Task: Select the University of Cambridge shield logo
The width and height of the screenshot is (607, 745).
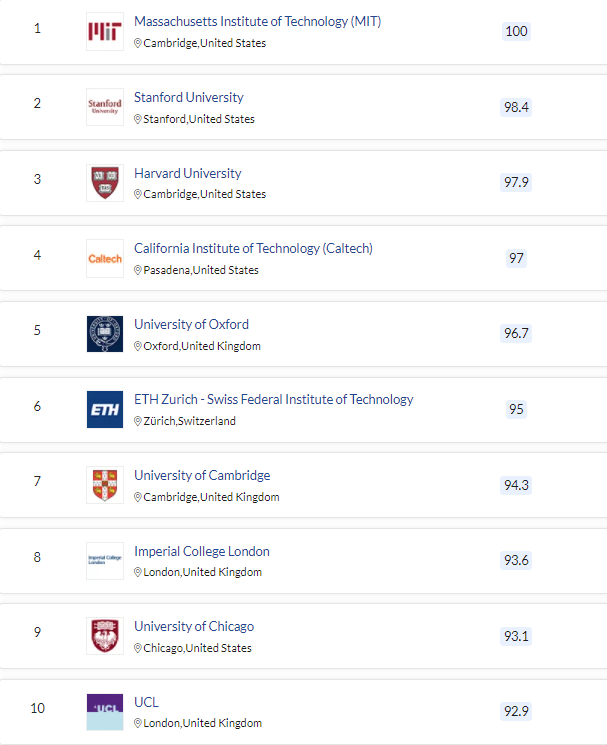Action: tap(105, 485)
